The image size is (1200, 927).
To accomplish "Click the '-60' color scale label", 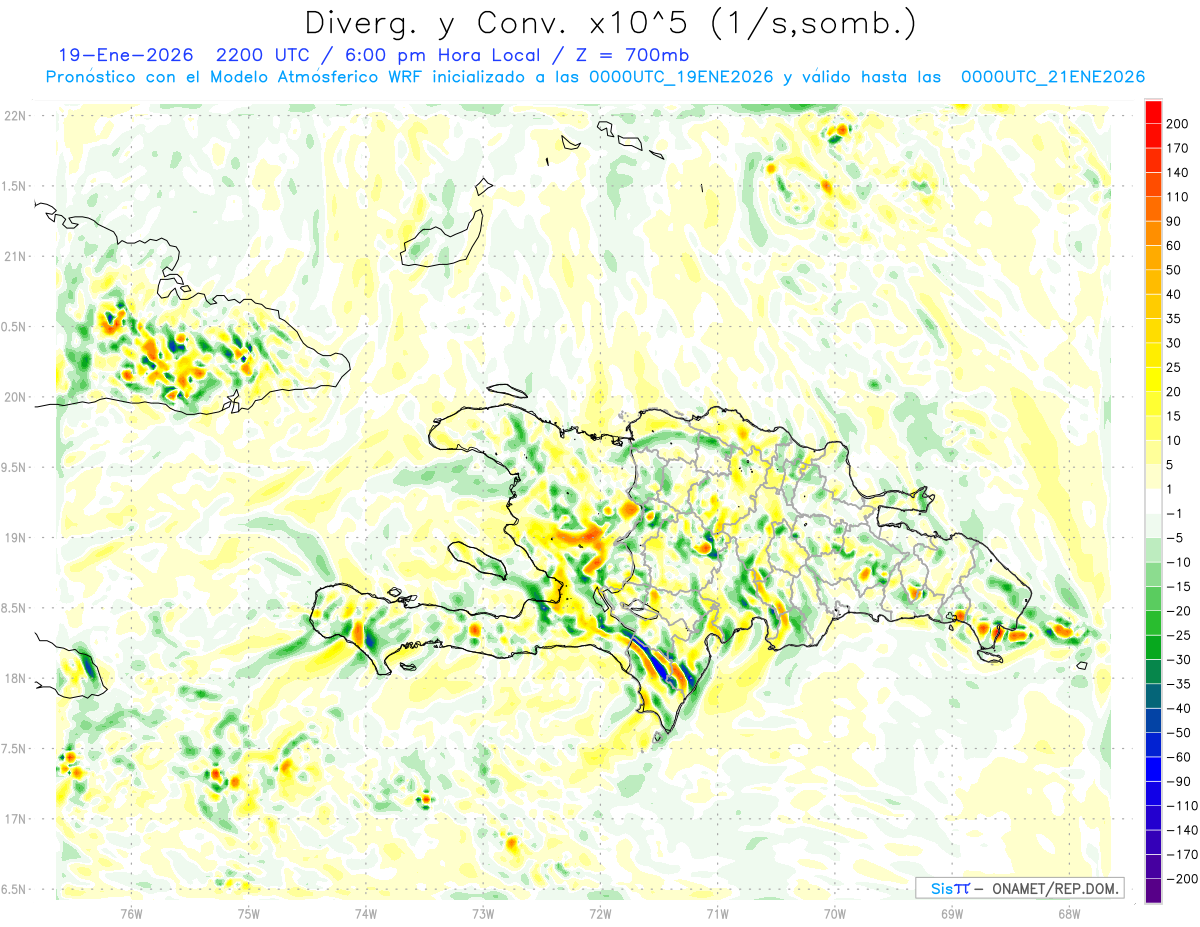I will coord(1179,757).
